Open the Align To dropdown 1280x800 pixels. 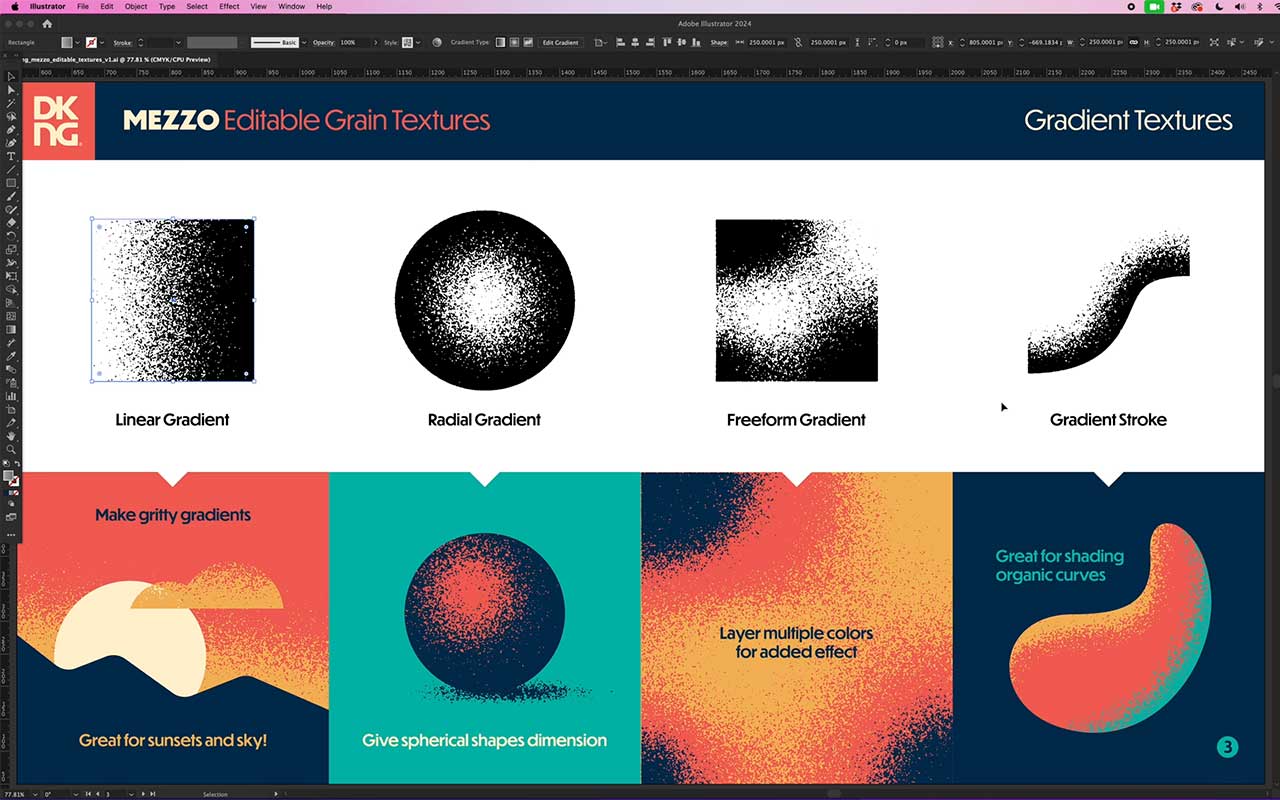click(x=600, y=43)
